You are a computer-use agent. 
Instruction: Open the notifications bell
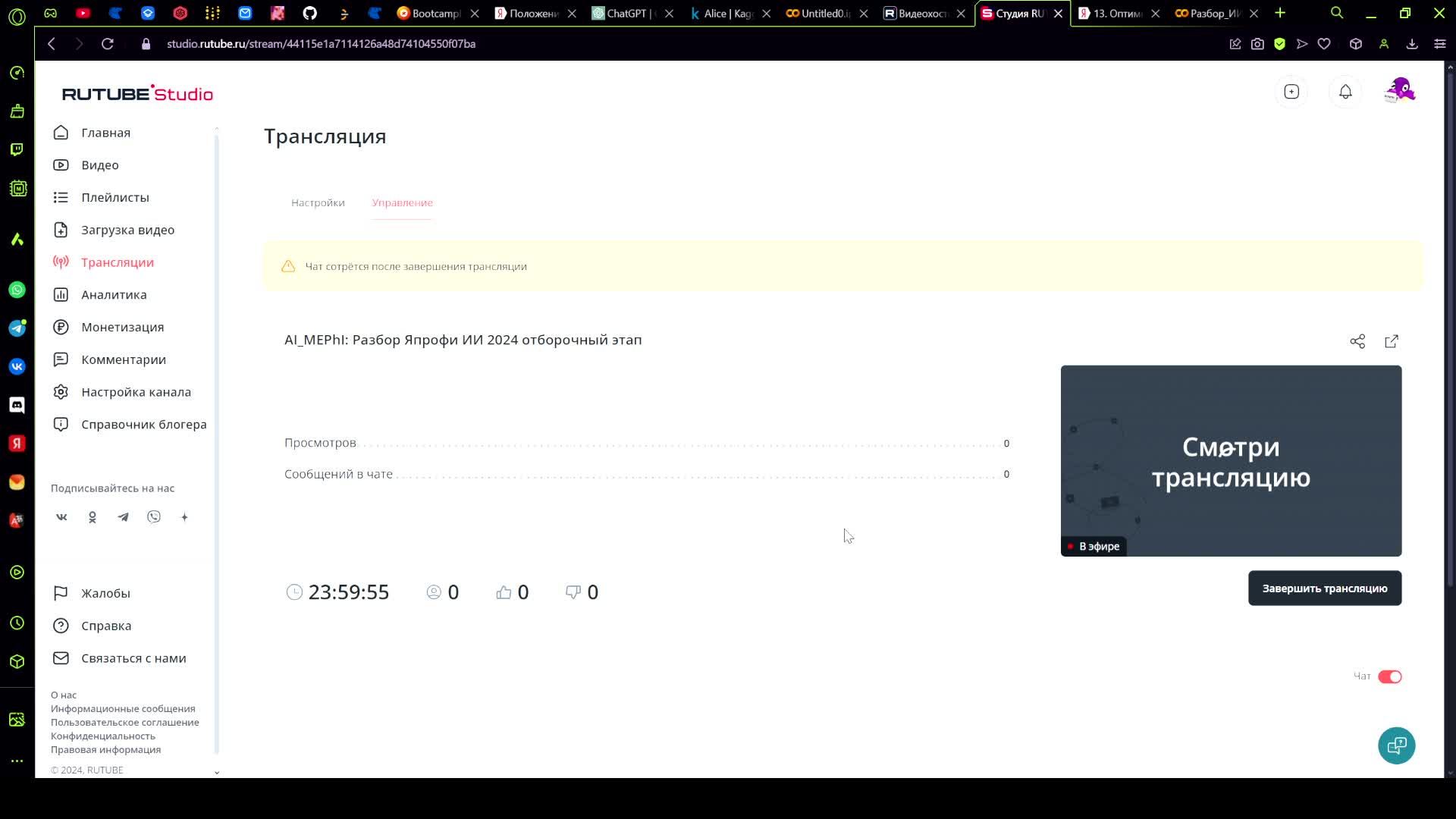[1345, 92]
